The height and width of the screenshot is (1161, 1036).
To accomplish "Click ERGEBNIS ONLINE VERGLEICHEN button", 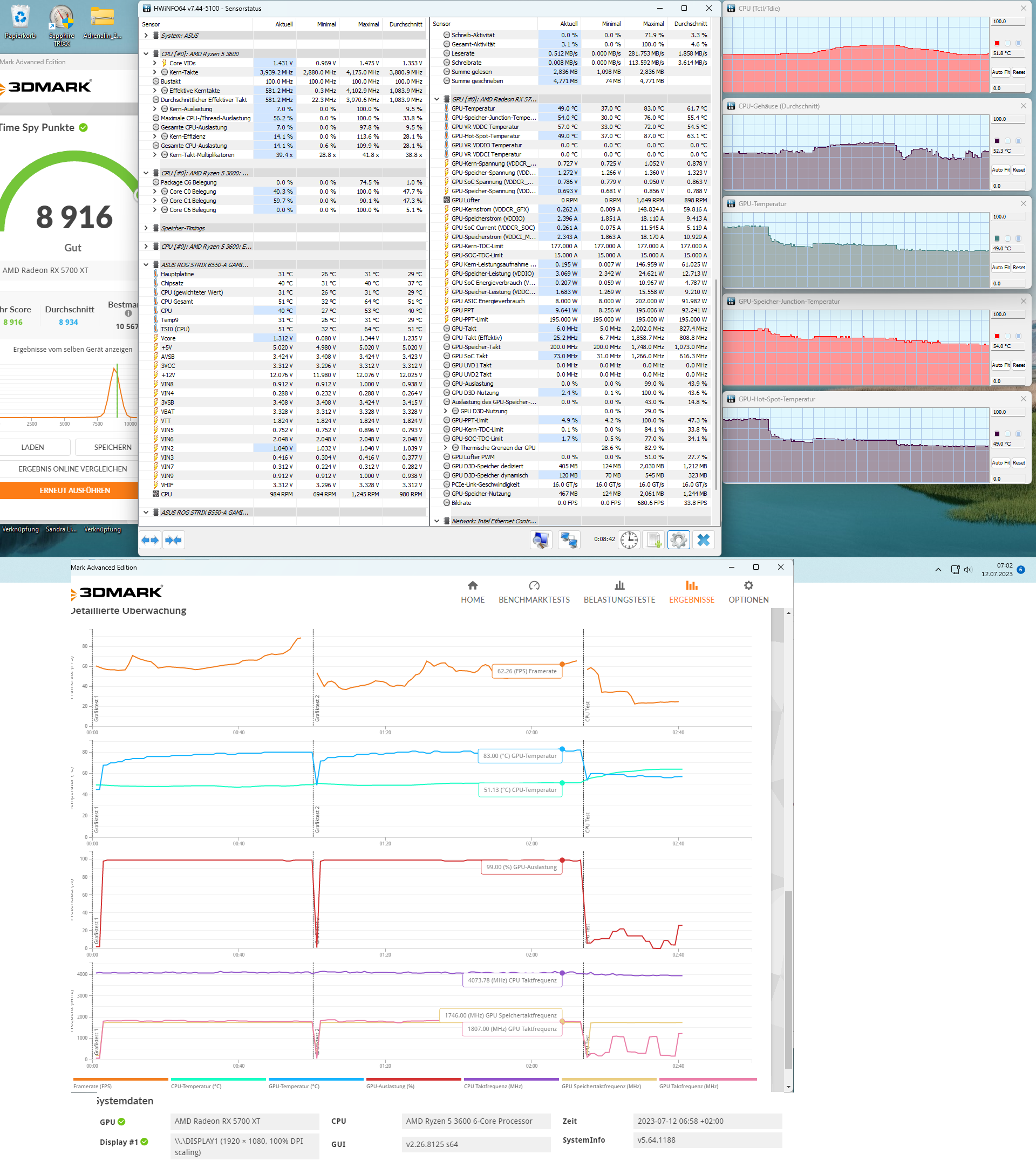I will [x=72, y=469].
